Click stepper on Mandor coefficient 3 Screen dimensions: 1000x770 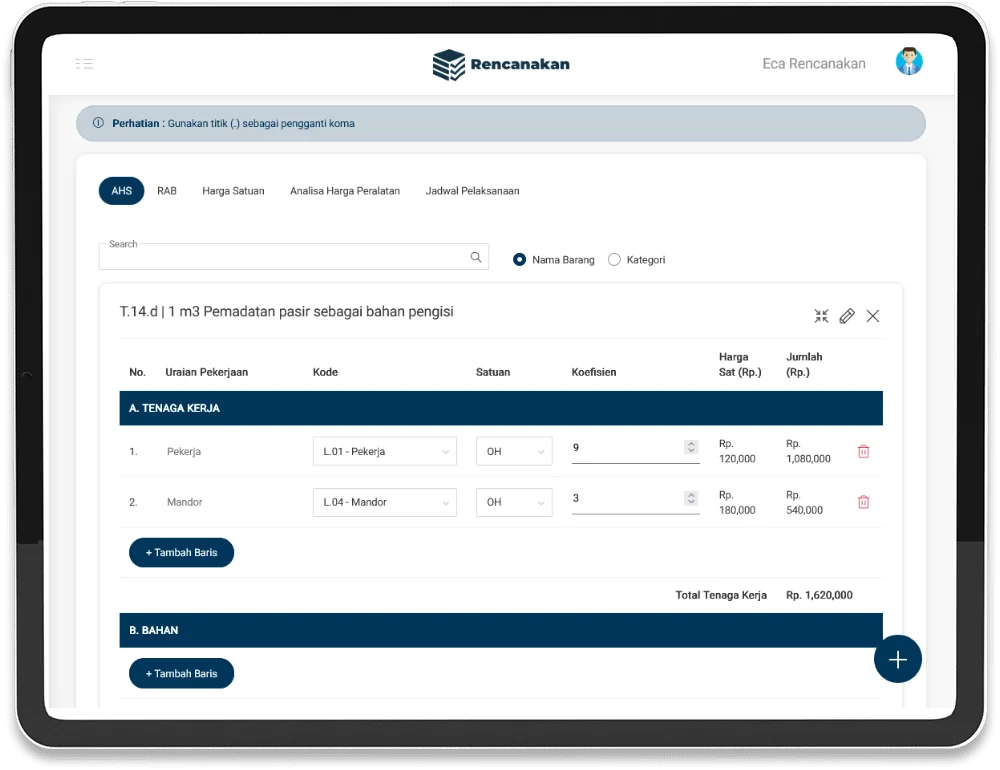(691, 498)
